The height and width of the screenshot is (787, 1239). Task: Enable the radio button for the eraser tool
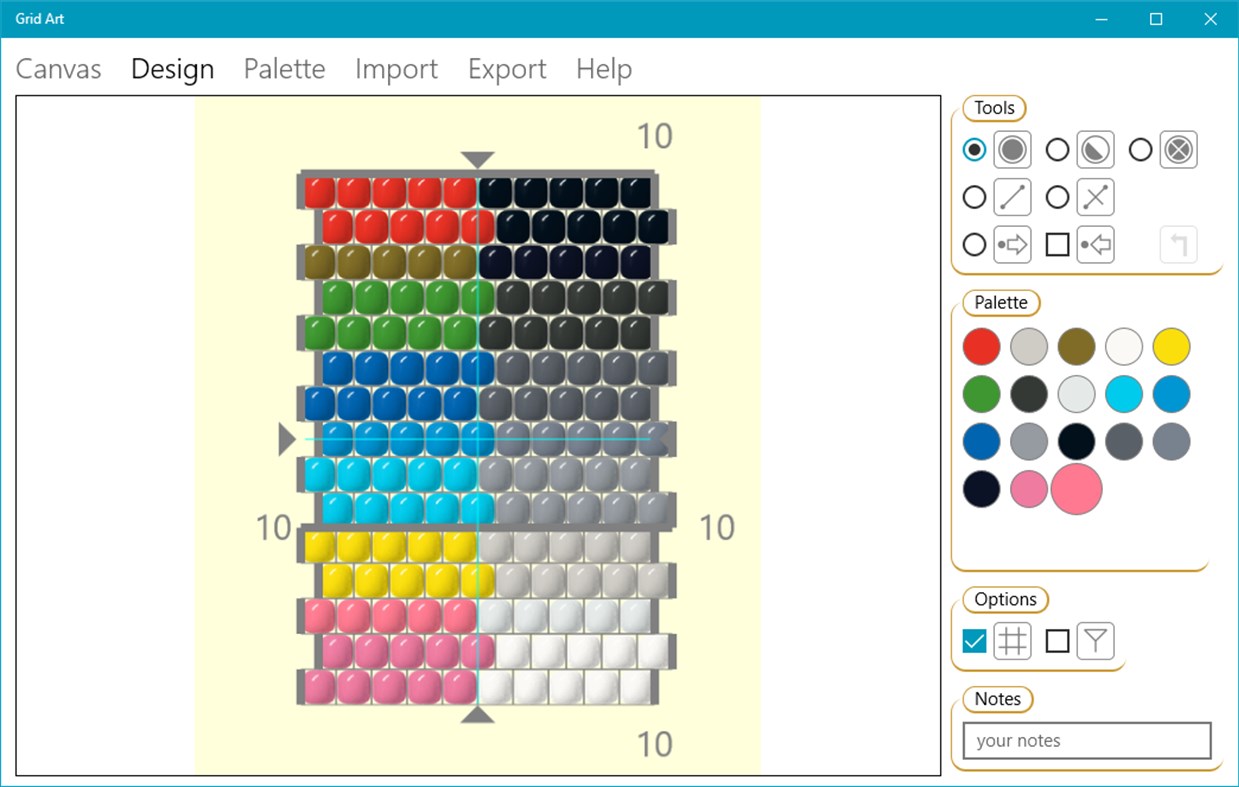(1140, 149)
